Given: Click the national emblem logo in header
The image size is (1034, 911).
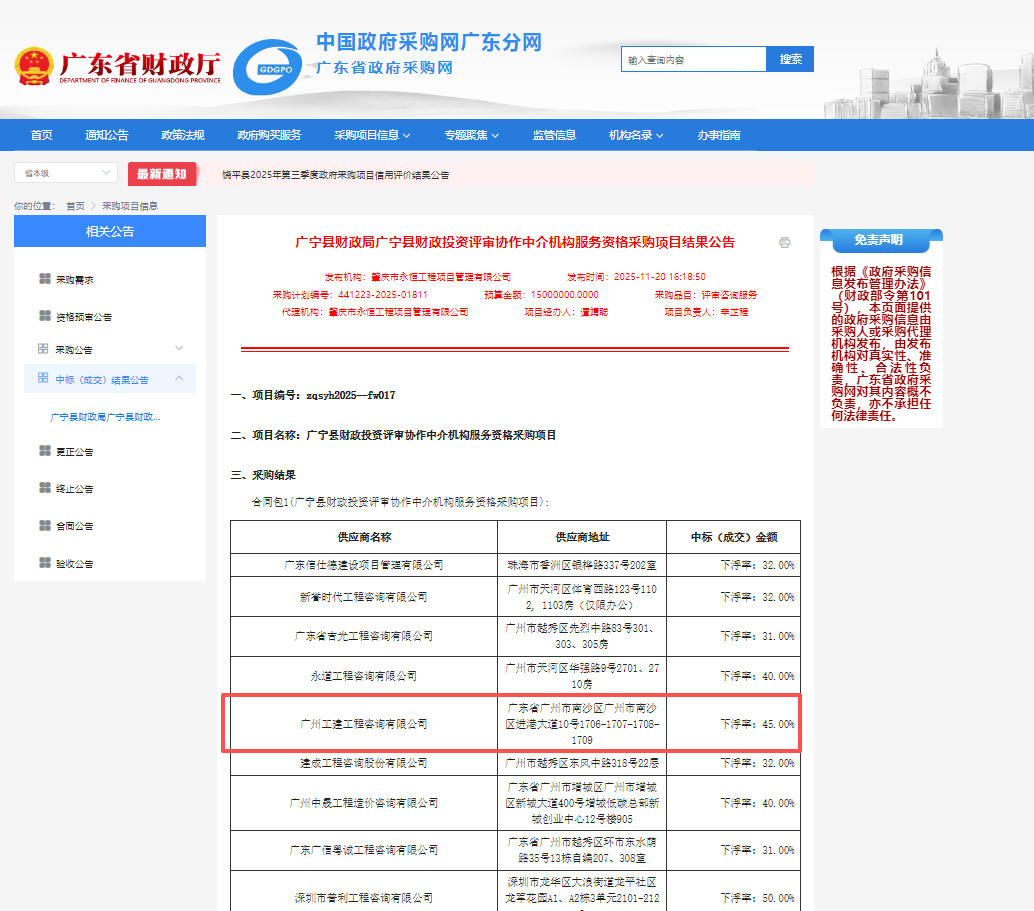Looking at the screenshot, I should pyautogui.click(x=33, y=66).
